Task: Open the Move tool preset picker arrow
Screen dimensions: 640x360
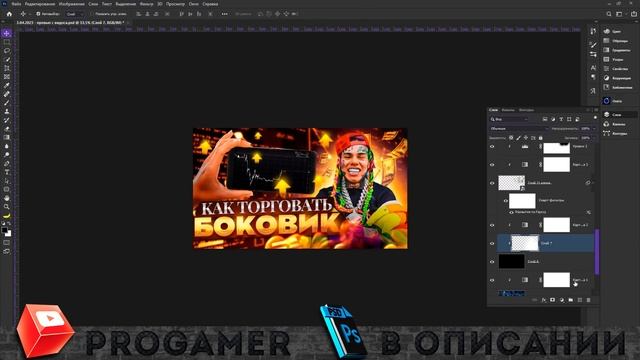Action: tap(29, 14)
